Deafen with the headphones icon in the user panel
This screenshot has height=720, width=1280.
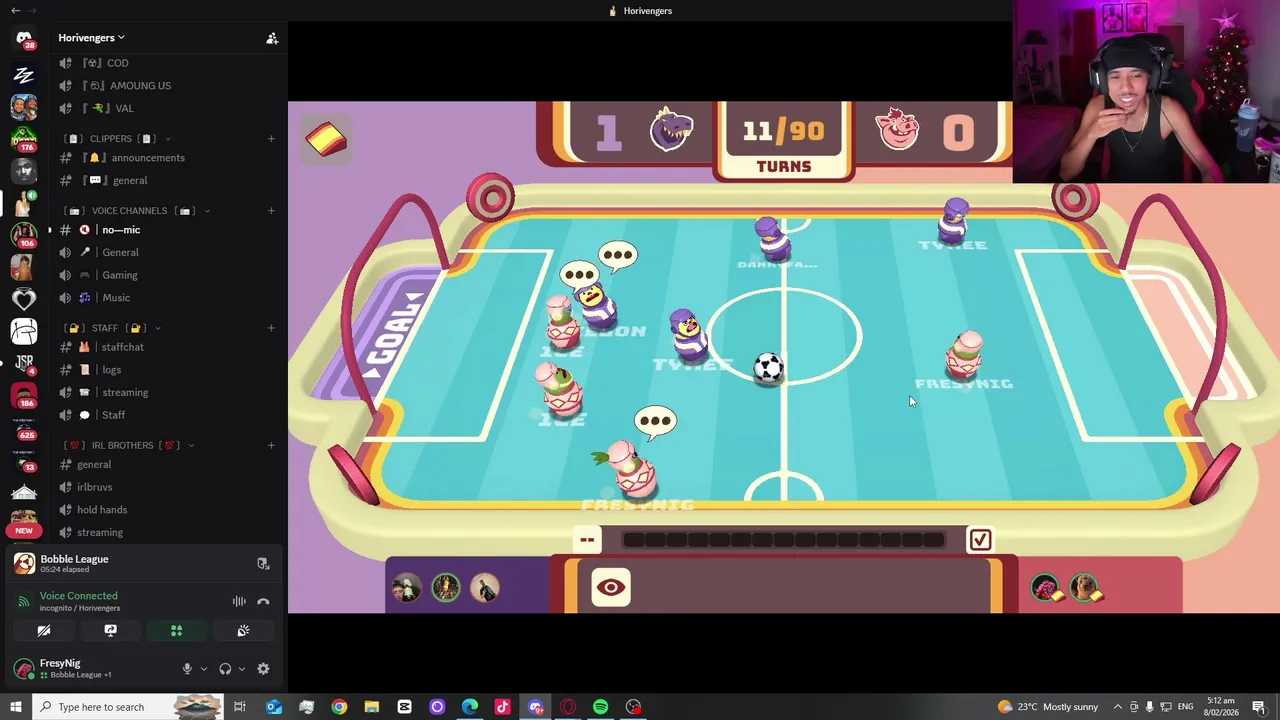coord(225,669)
